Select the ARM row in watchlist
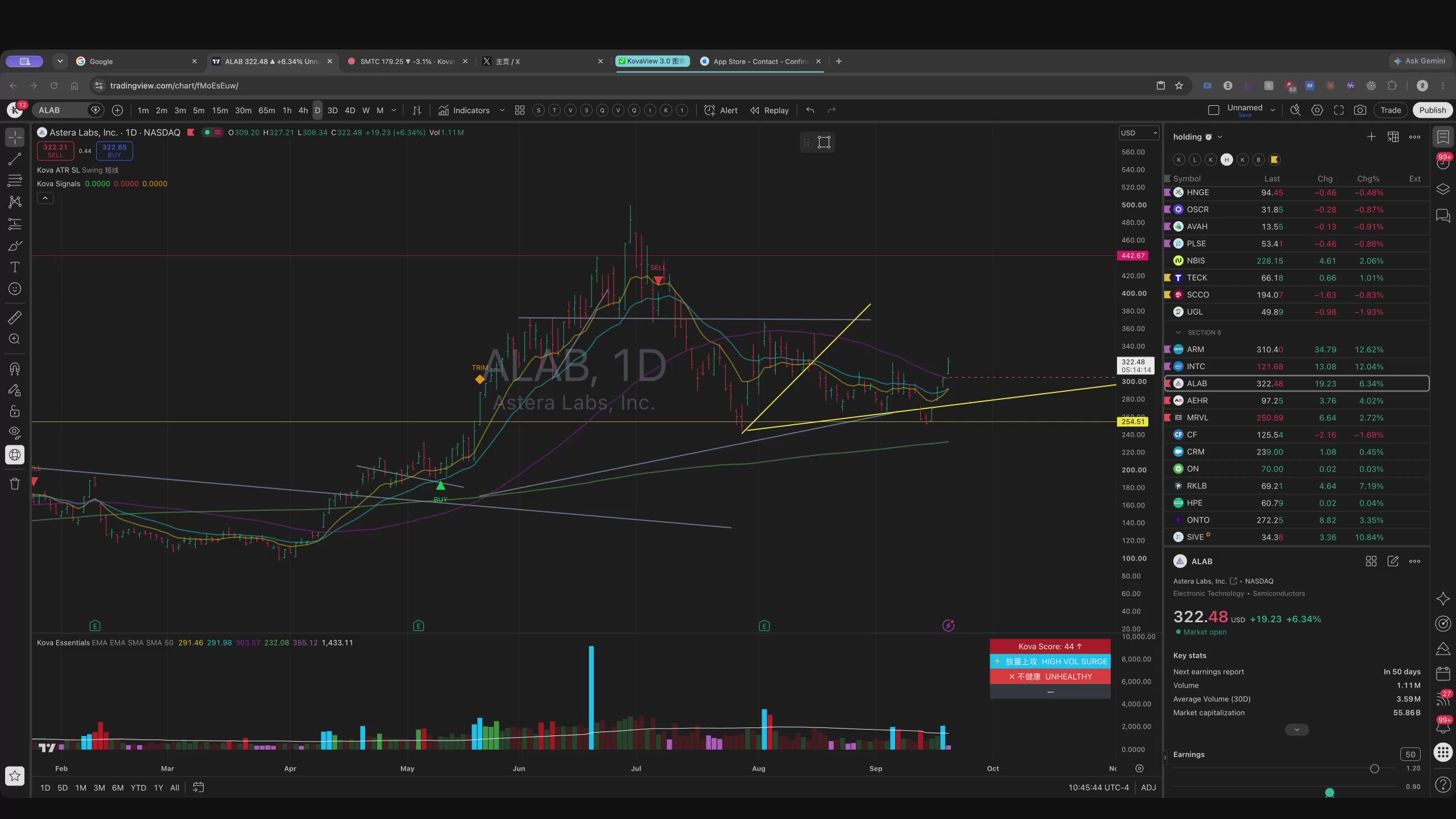This screenshot has height=819, width=1456. click(x=1297, y=349)
